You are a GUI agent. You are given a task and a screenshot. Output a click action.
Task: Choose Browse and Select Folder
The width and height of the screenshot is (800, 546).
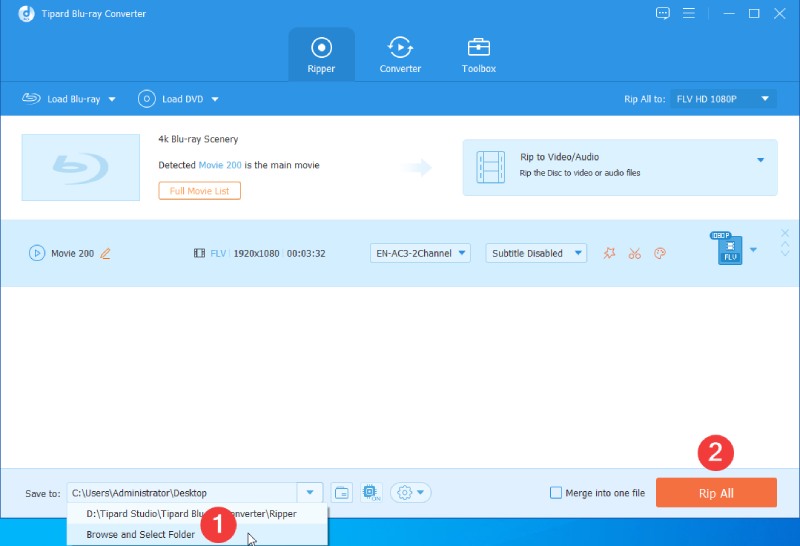[x=197, y=534]
